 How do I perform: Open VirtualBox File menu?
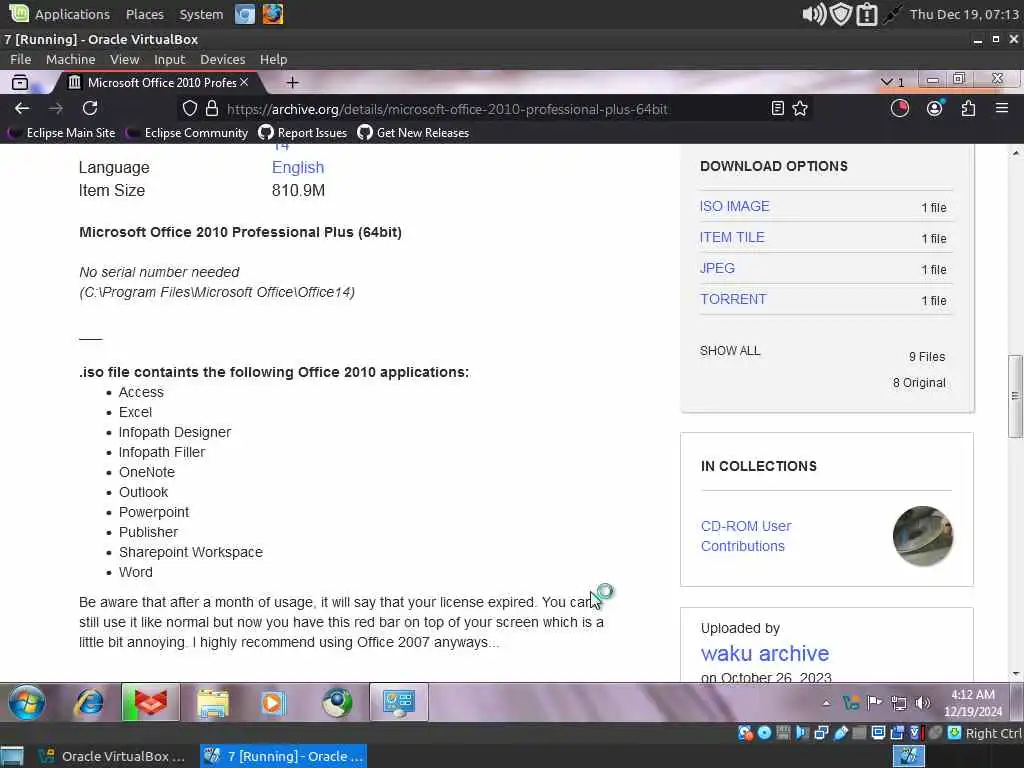coord(21,59)
